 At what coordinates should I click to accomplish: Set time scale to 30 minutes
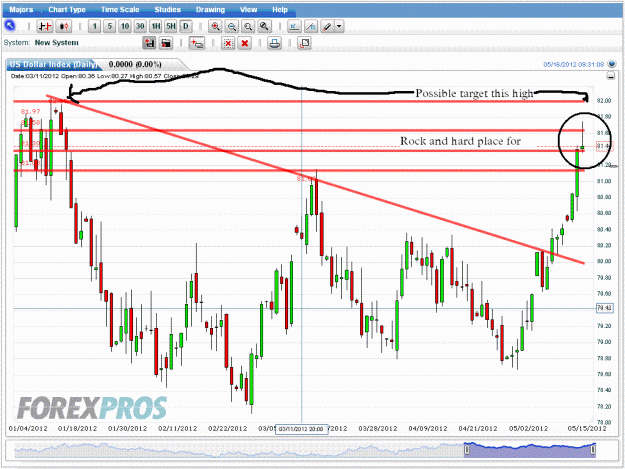pos(140,27)
